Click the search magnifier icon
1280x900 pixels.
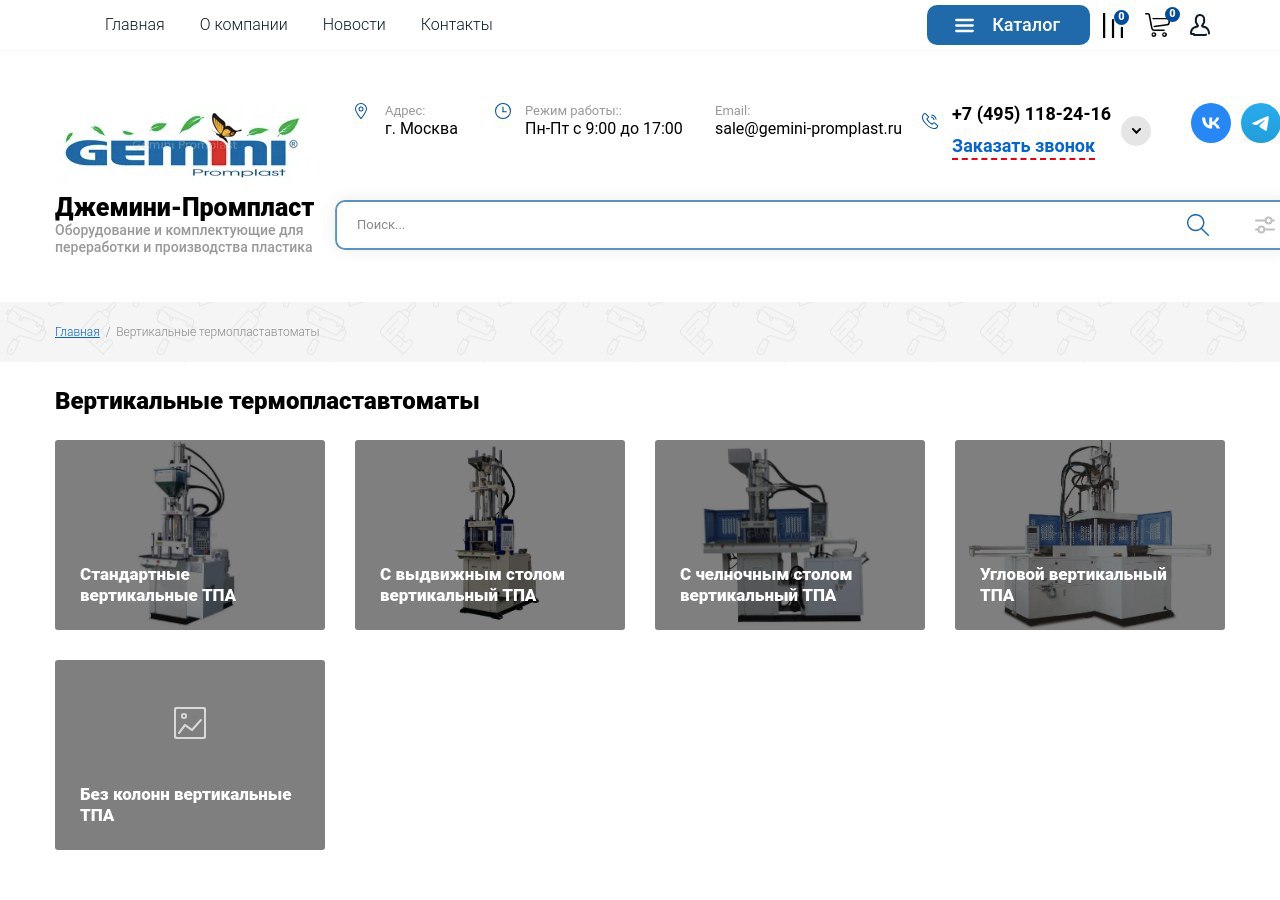(1197, 225)
